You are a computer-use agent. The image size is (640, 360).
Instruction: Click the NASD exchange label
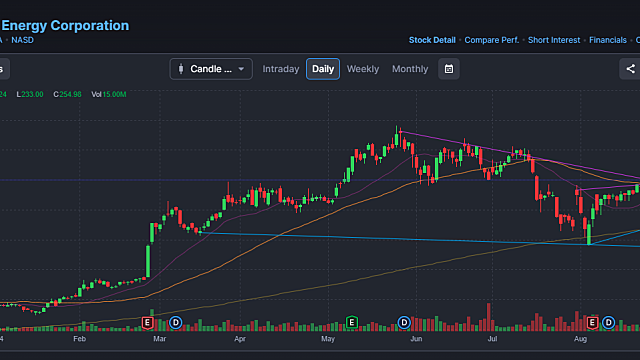[x=22, y=40]
